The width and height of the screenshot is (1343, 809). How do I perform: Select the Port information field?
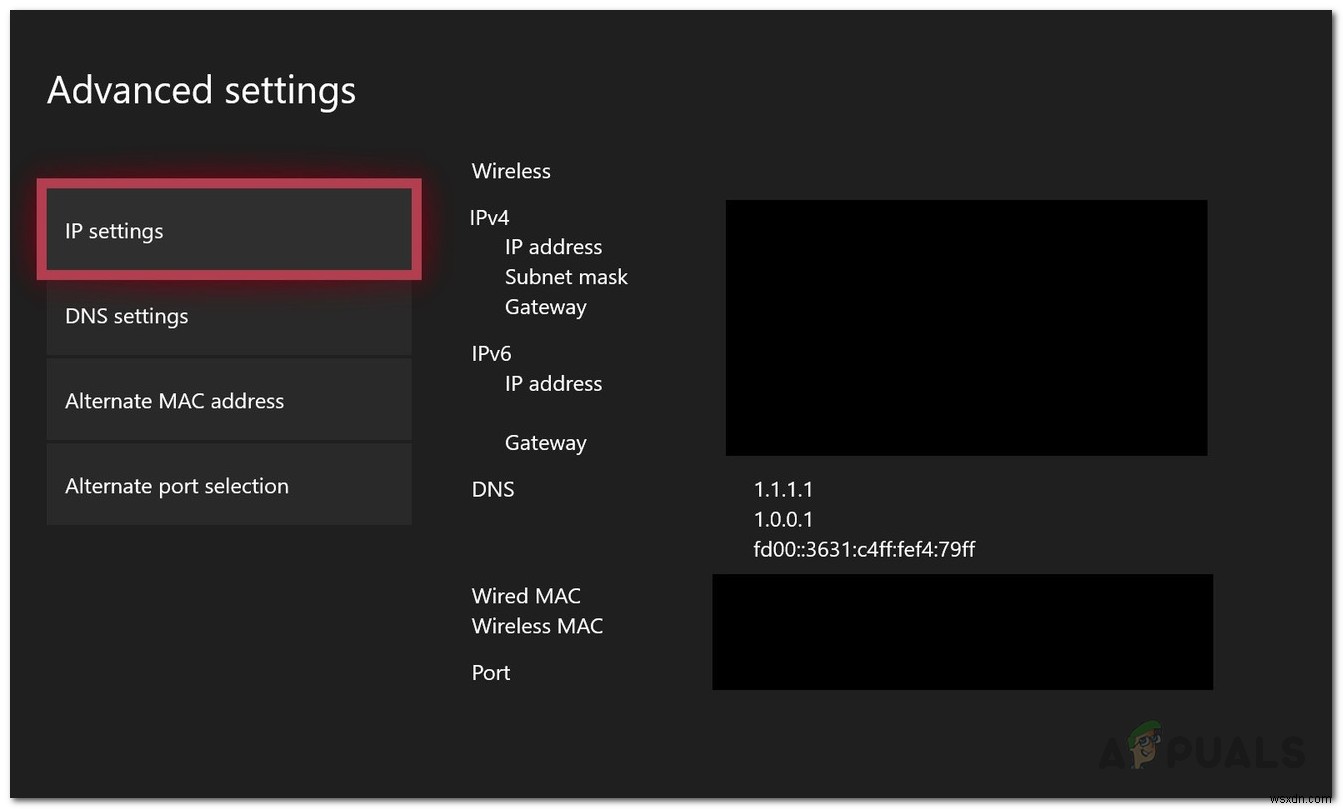[490, 672]
